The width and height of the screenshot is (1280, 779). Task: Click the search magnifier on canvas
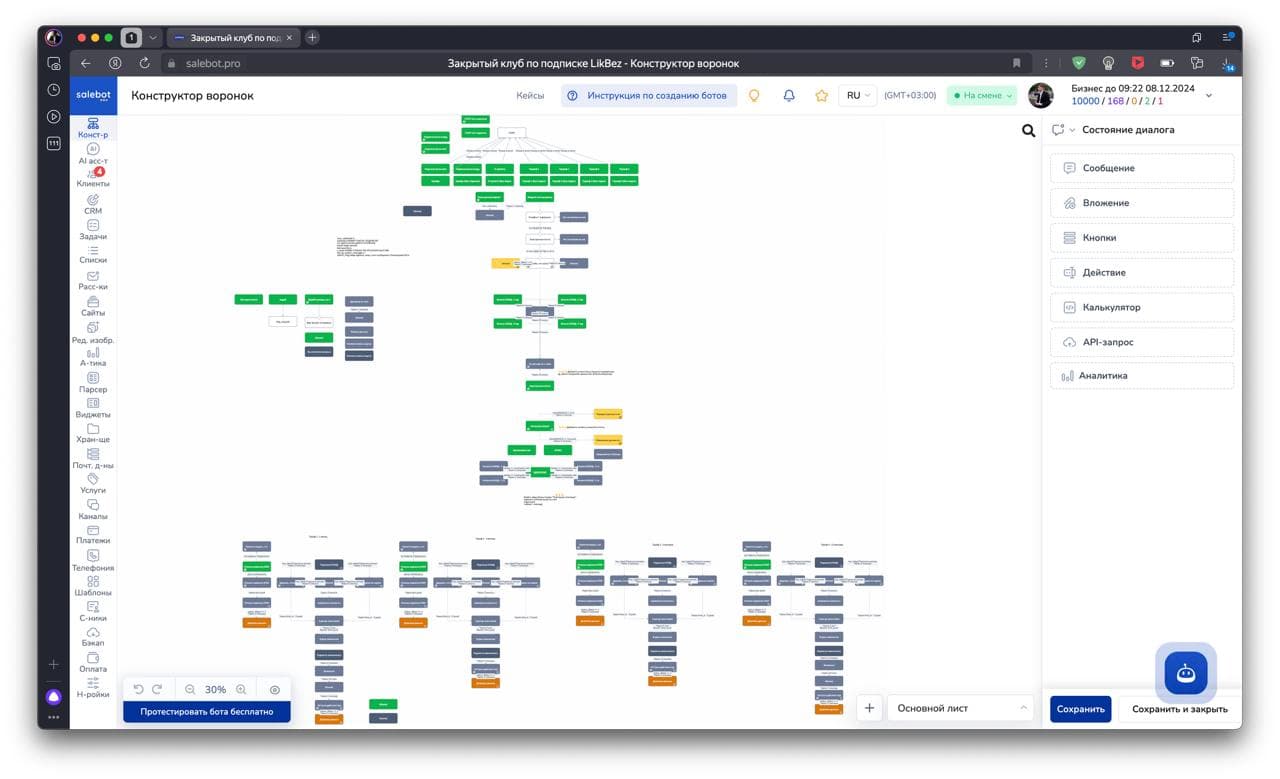[1028, 130]
